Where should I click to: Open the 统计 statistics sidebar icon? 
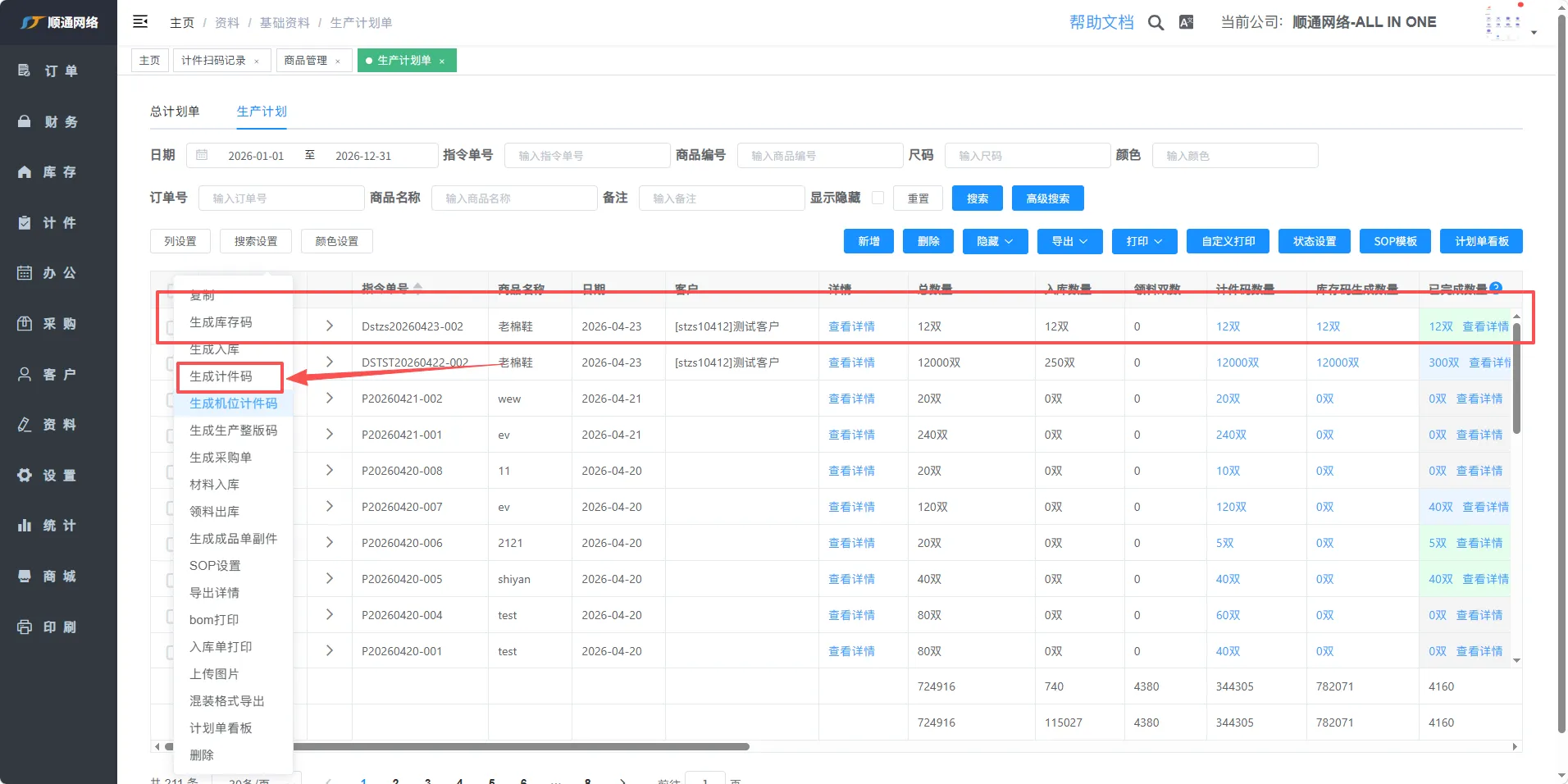25,526
